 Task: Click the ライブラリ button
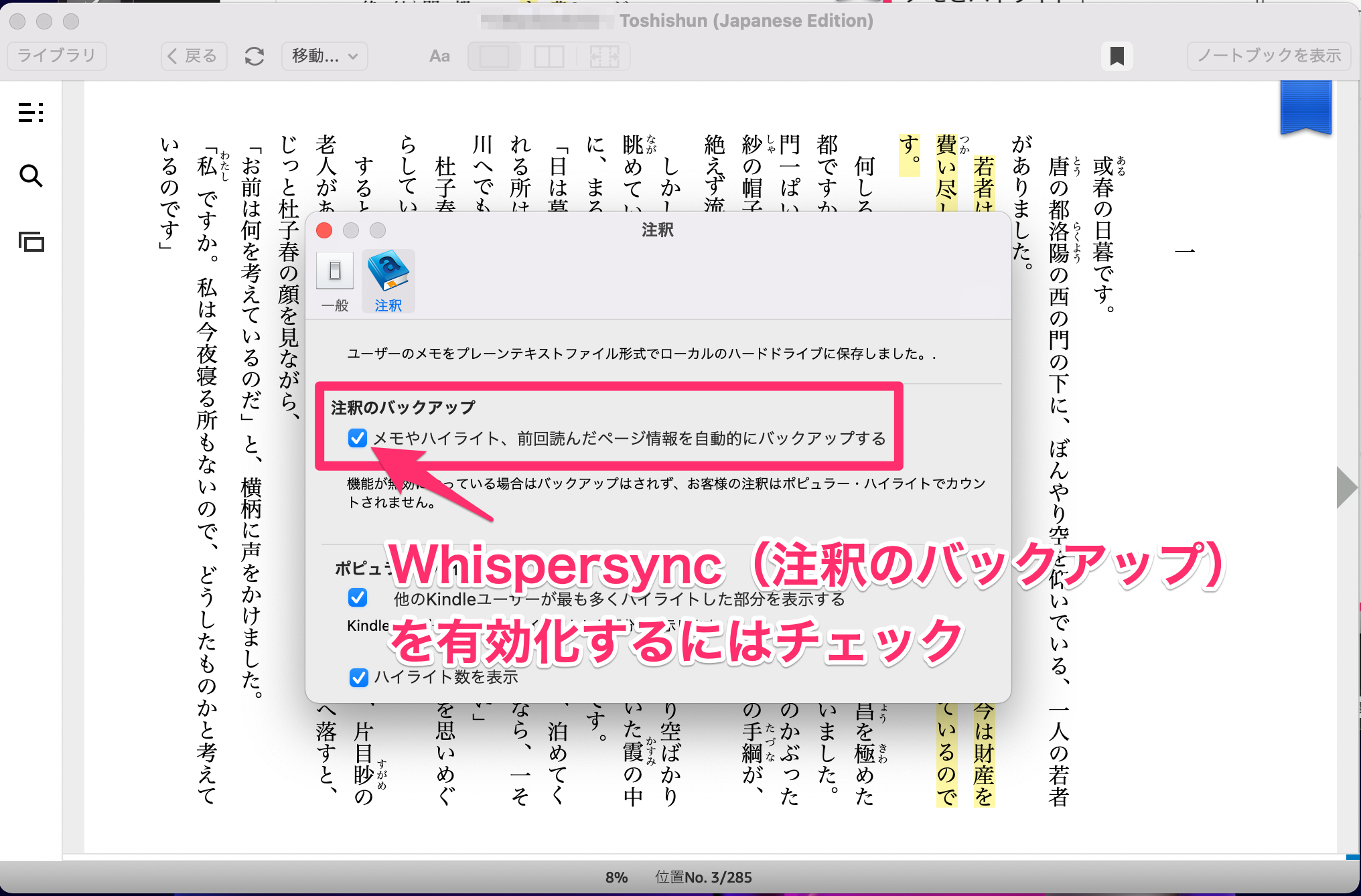(57, 56)
